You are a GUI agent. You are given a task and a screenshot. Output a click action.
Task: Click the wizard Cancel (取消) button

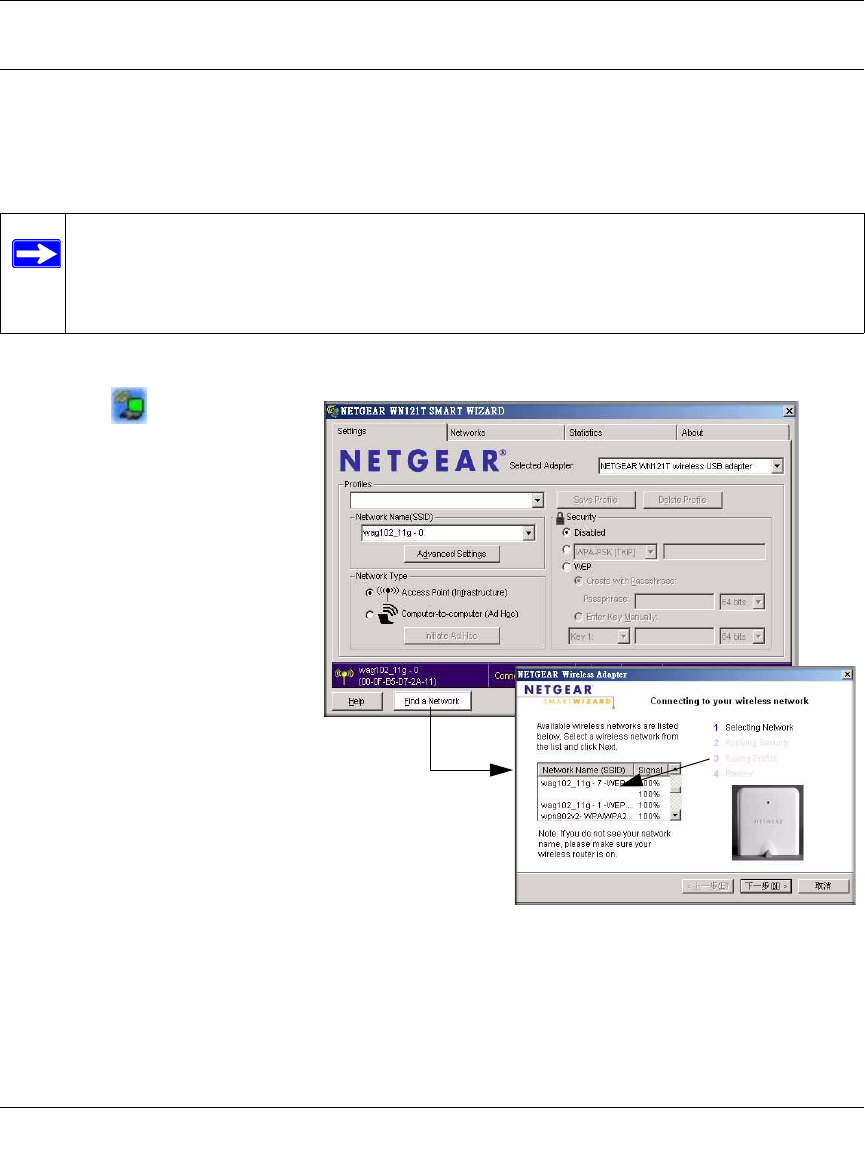point(823,886)
